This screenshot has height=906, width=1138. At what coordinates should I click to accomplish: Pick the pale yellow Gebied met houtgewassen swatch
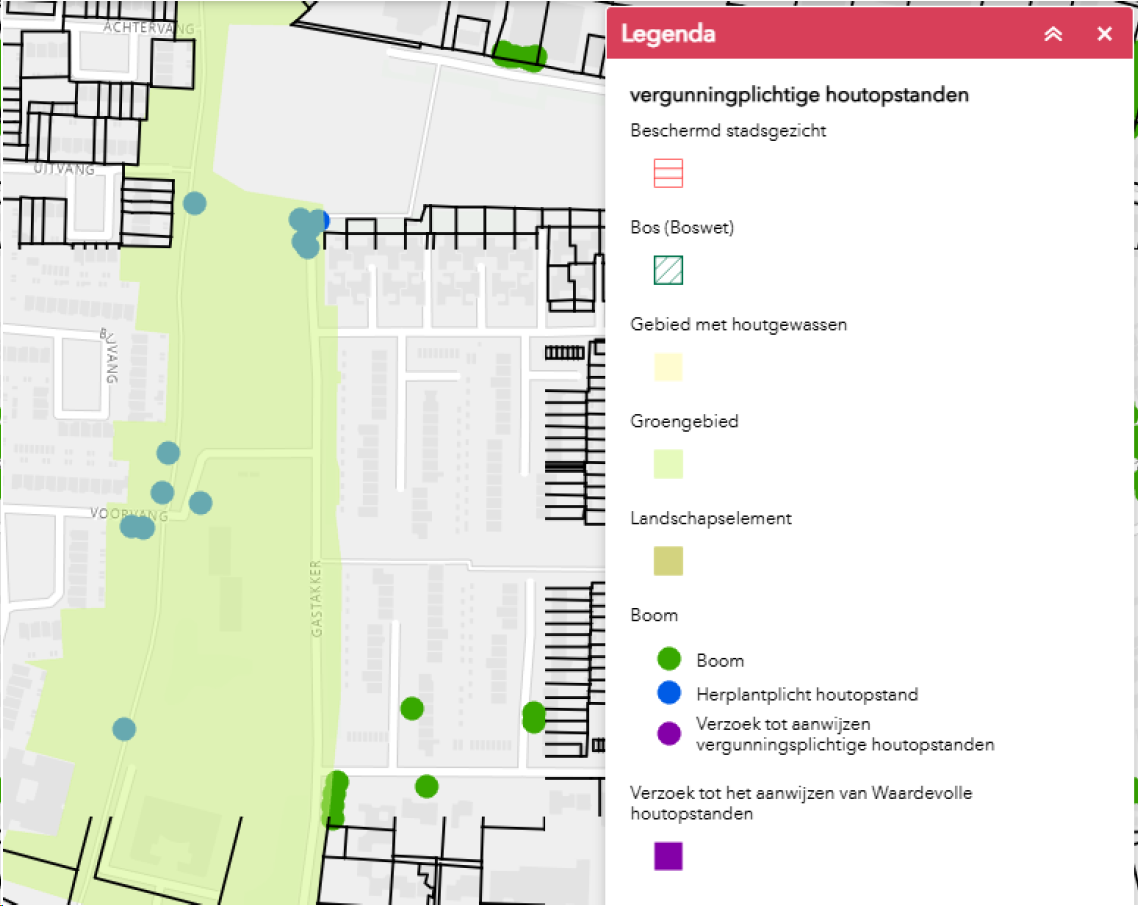pyautogui.click(x=668, y=367)
